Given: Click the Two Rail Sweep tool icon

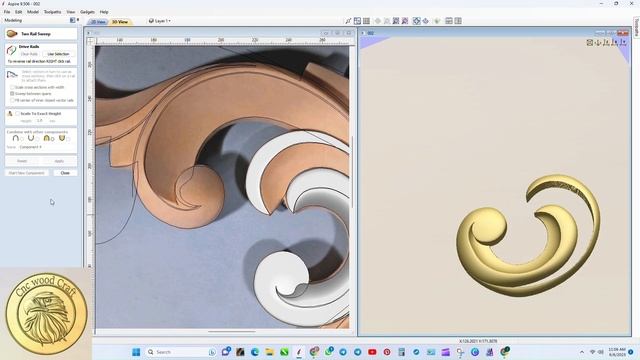Looking at the screenshot, I should coord(12,33).
